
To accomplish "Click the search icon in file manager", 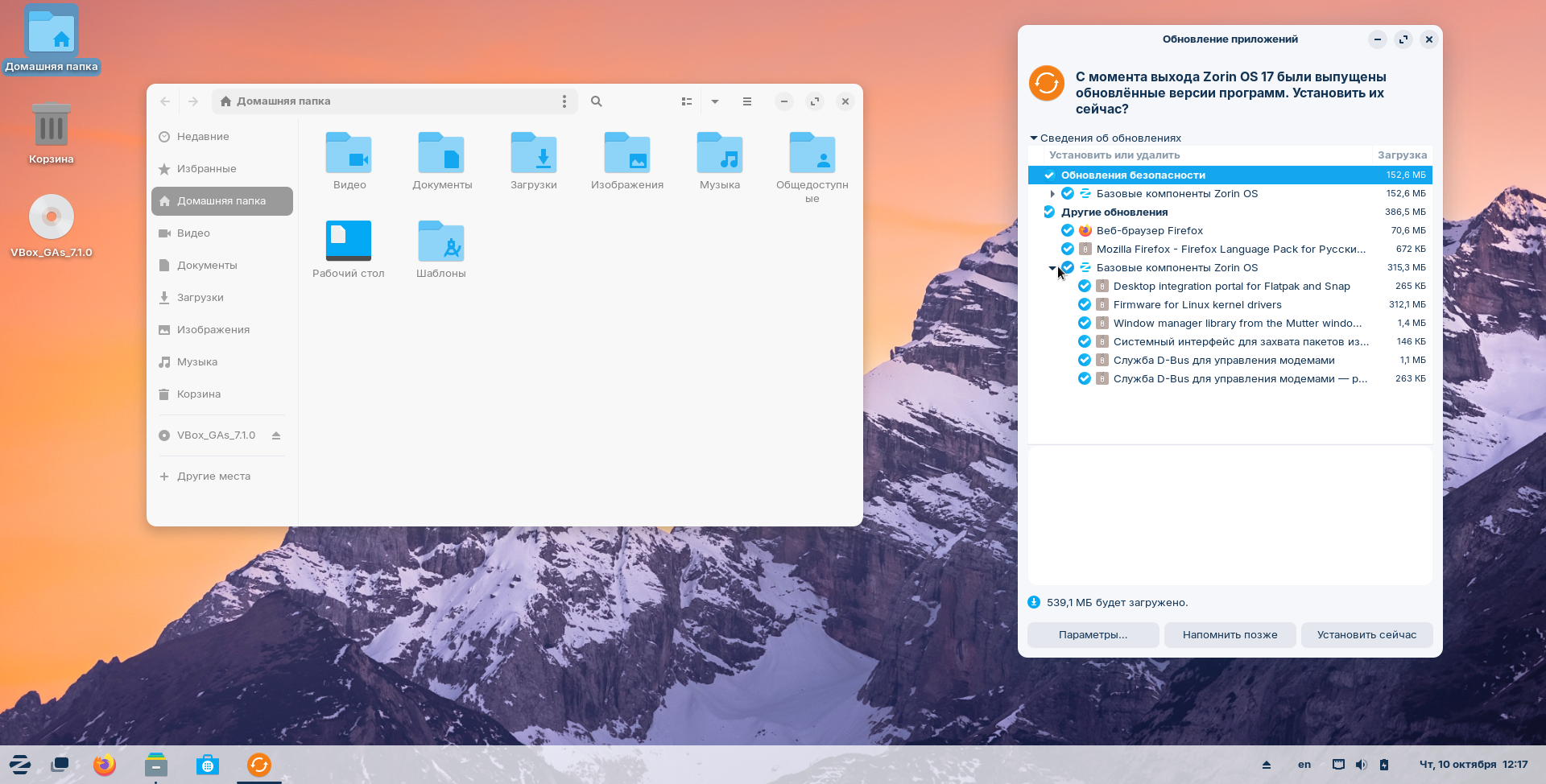I will (597, 101).
